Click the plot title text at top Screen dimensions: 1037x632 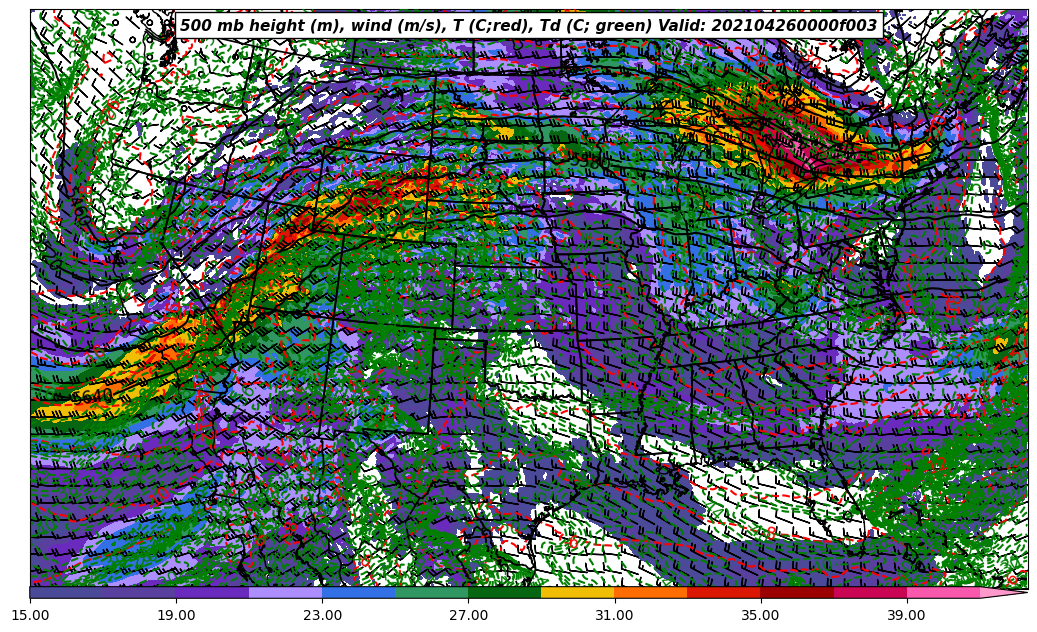(528, 26)
